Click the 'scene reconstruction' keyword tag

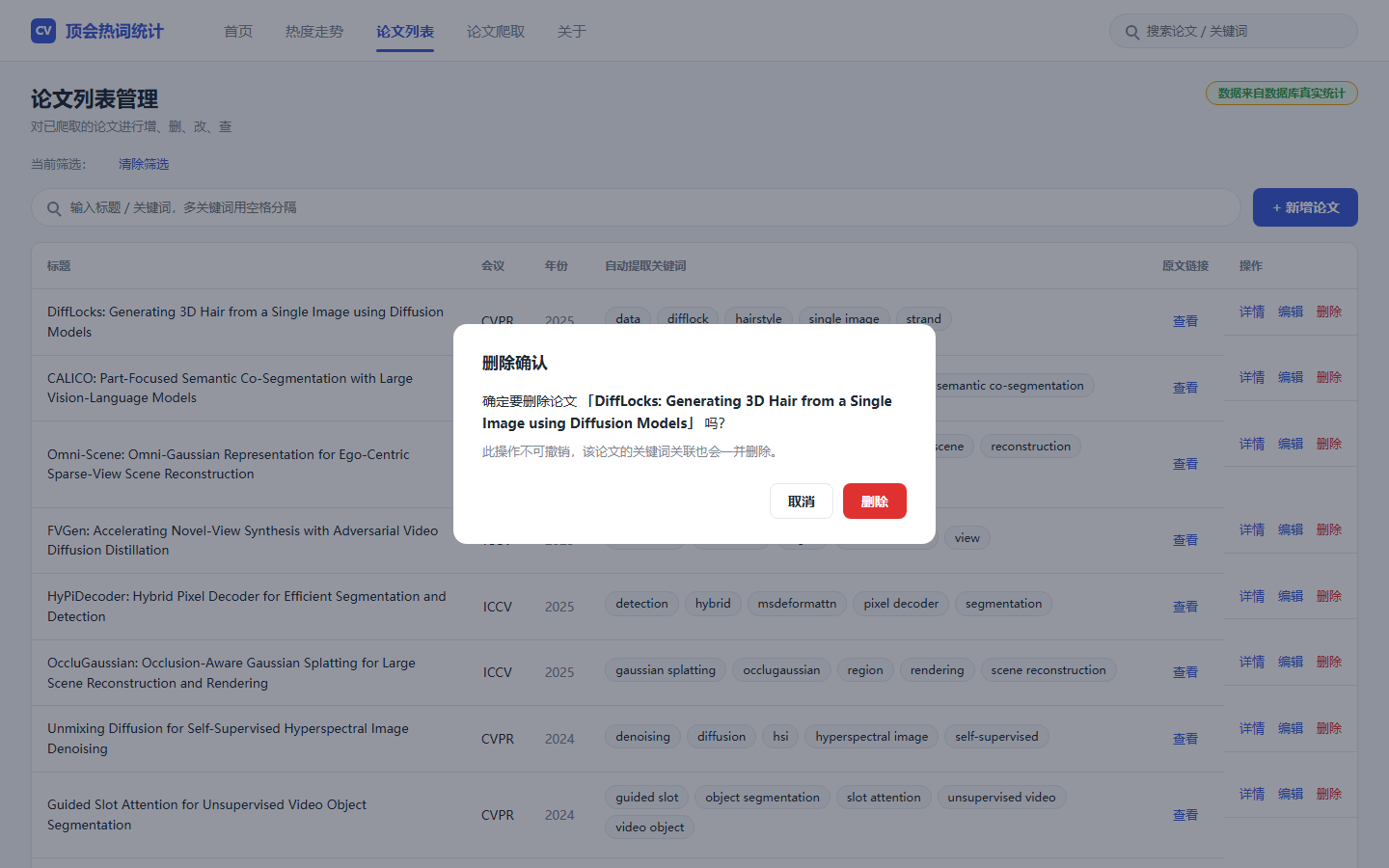point(1049,670)
